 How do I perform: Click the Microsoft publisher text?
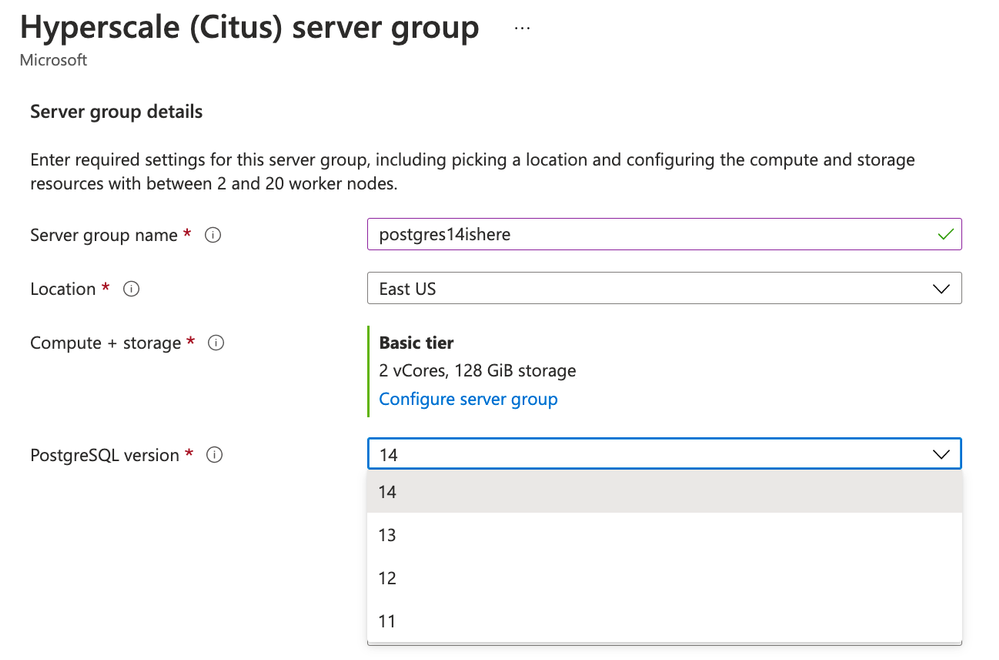[x=53, y=60]
